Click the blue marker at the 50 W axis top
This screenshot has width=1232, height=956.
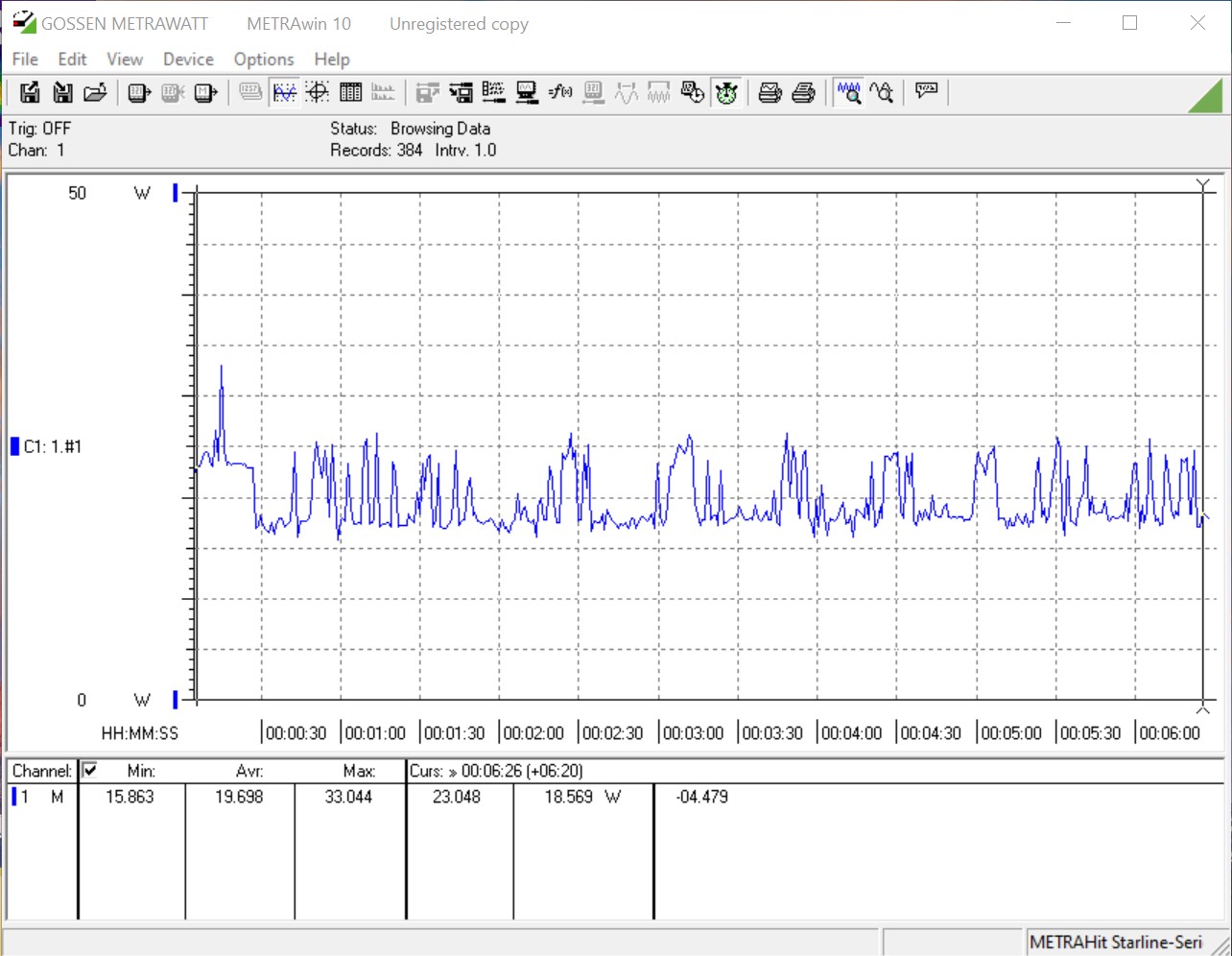[x=176, y=193]
